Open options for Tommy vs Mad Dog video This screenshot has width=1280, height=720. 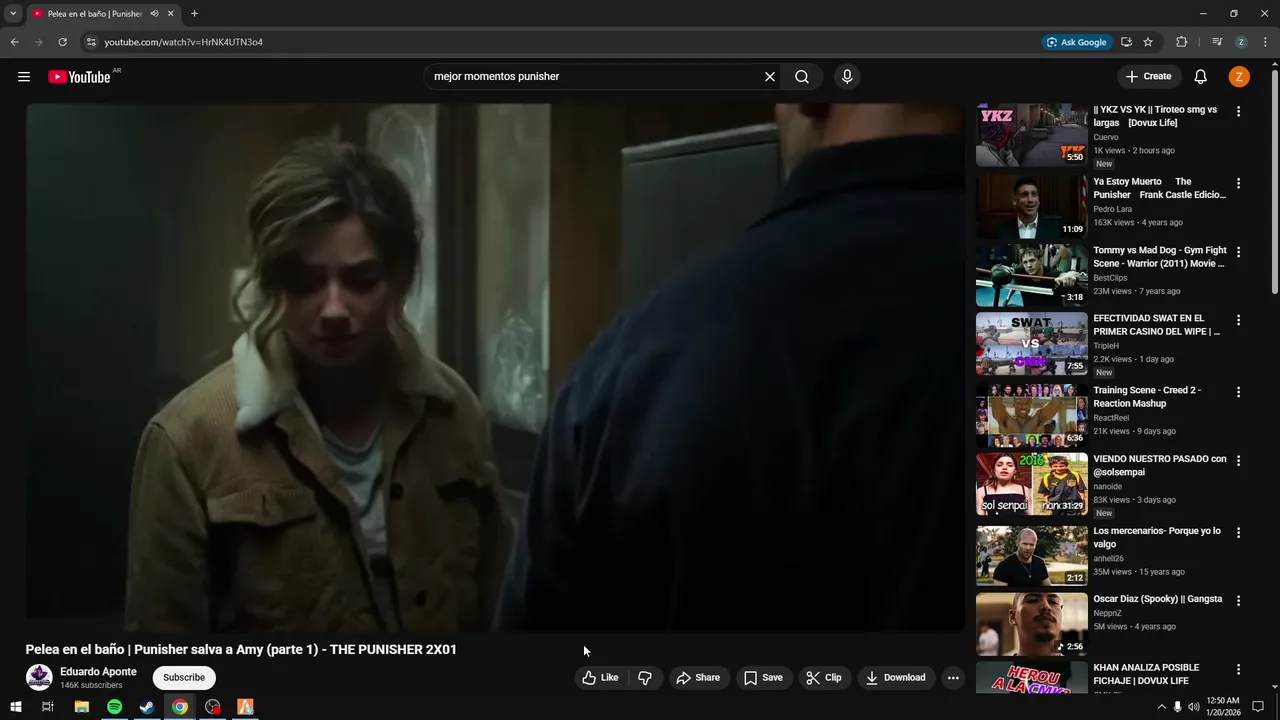(1238, 252)
